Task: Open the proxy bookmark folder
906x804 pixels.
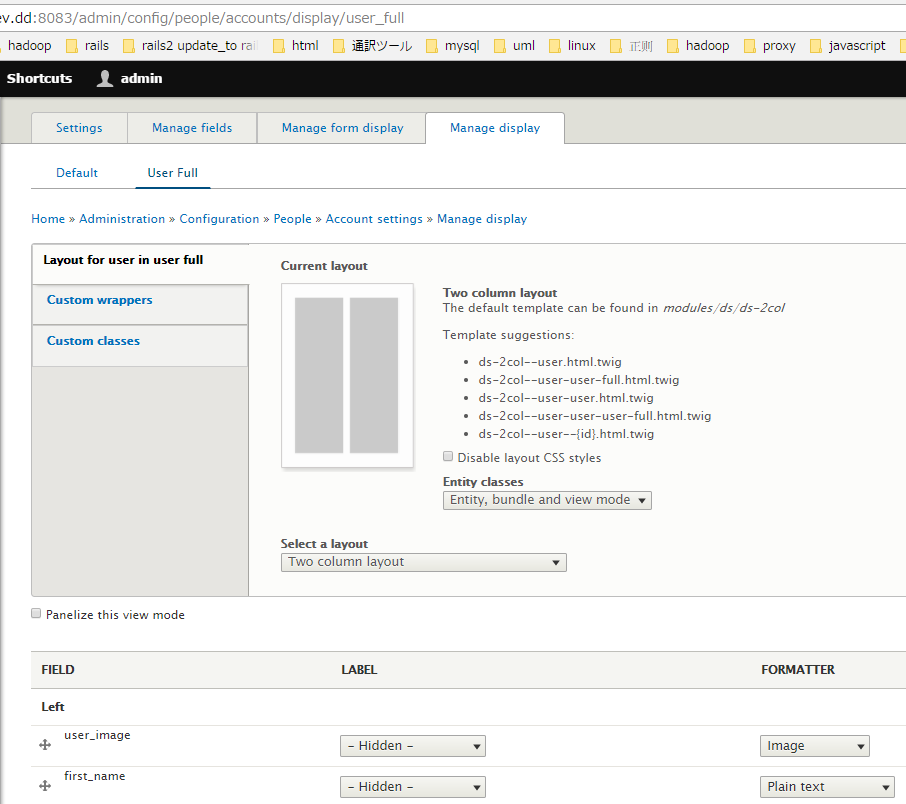Action: (769, 46)
